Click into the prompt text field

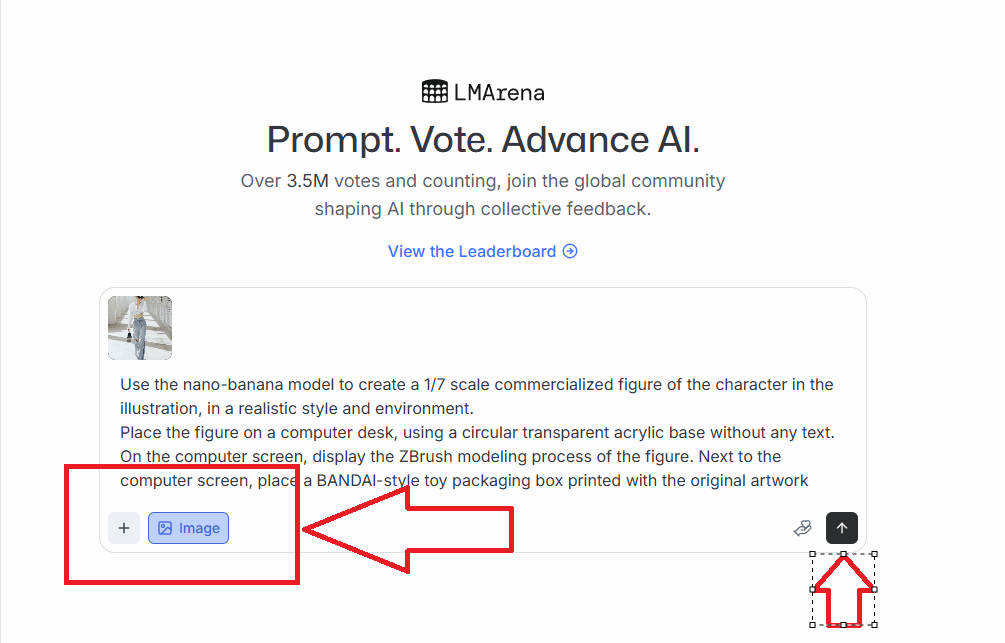tap(478, 432)
